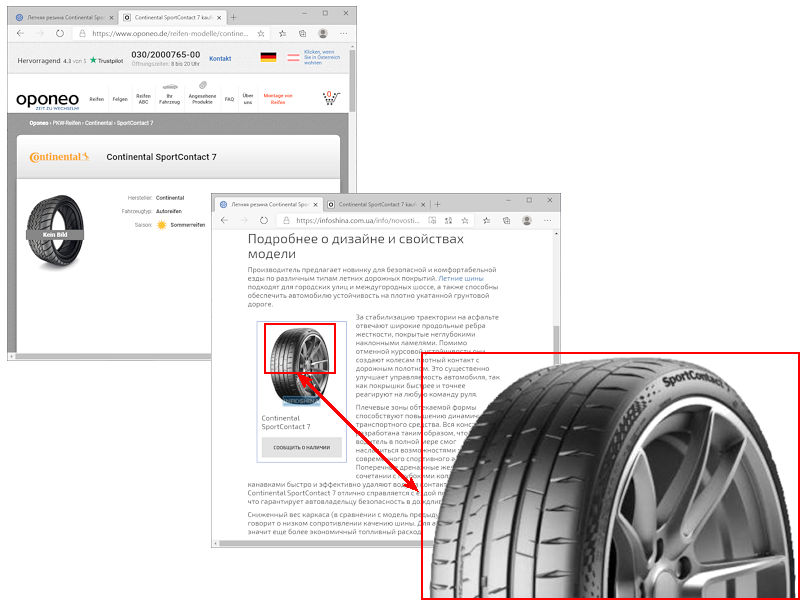Click the small tire thumbnail on infoshina
Viewport: 800px width, 600px height.
tap(300, 367)
